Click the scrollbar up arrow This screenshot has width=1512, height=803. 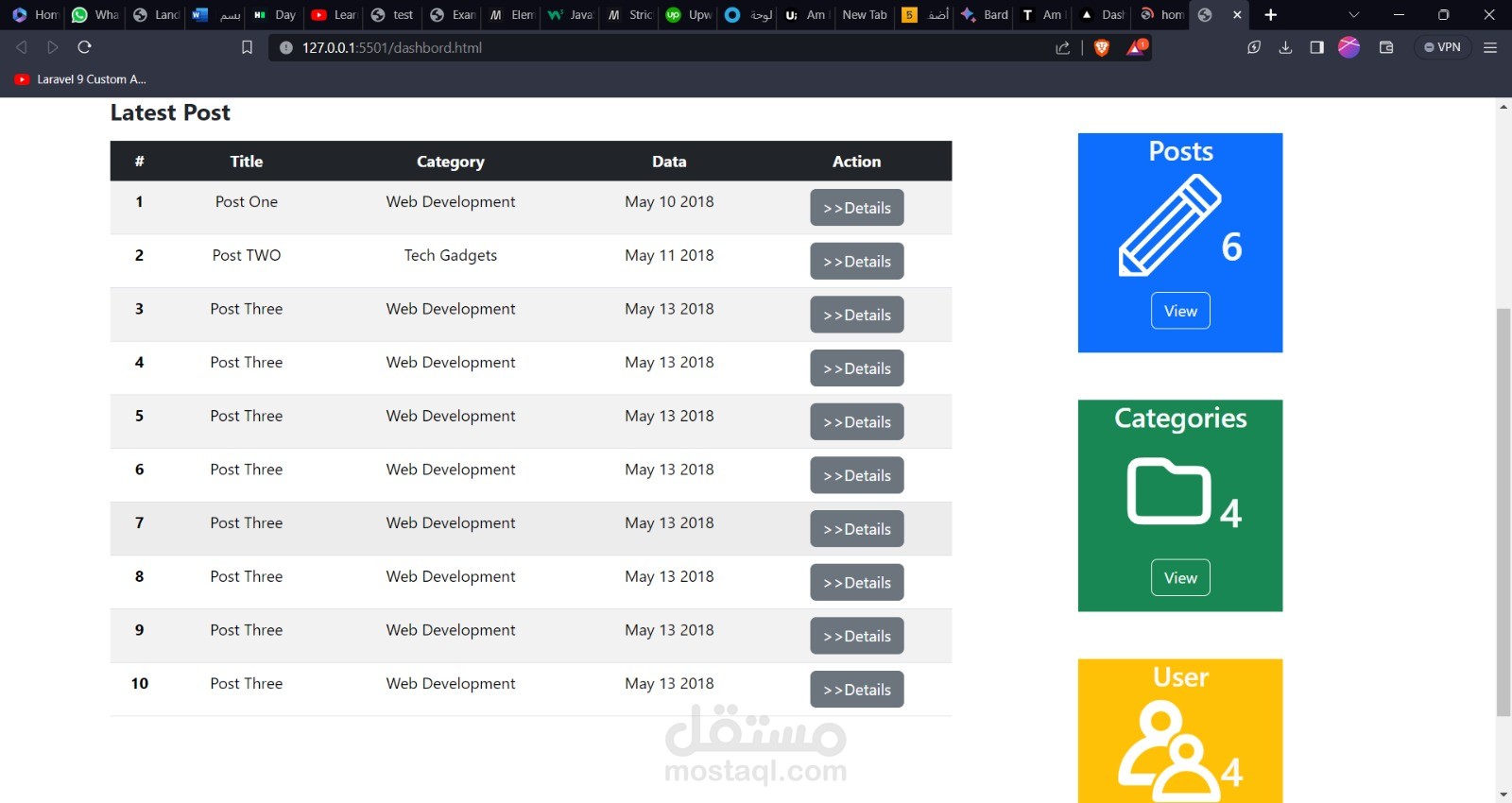pos(1503,106)
